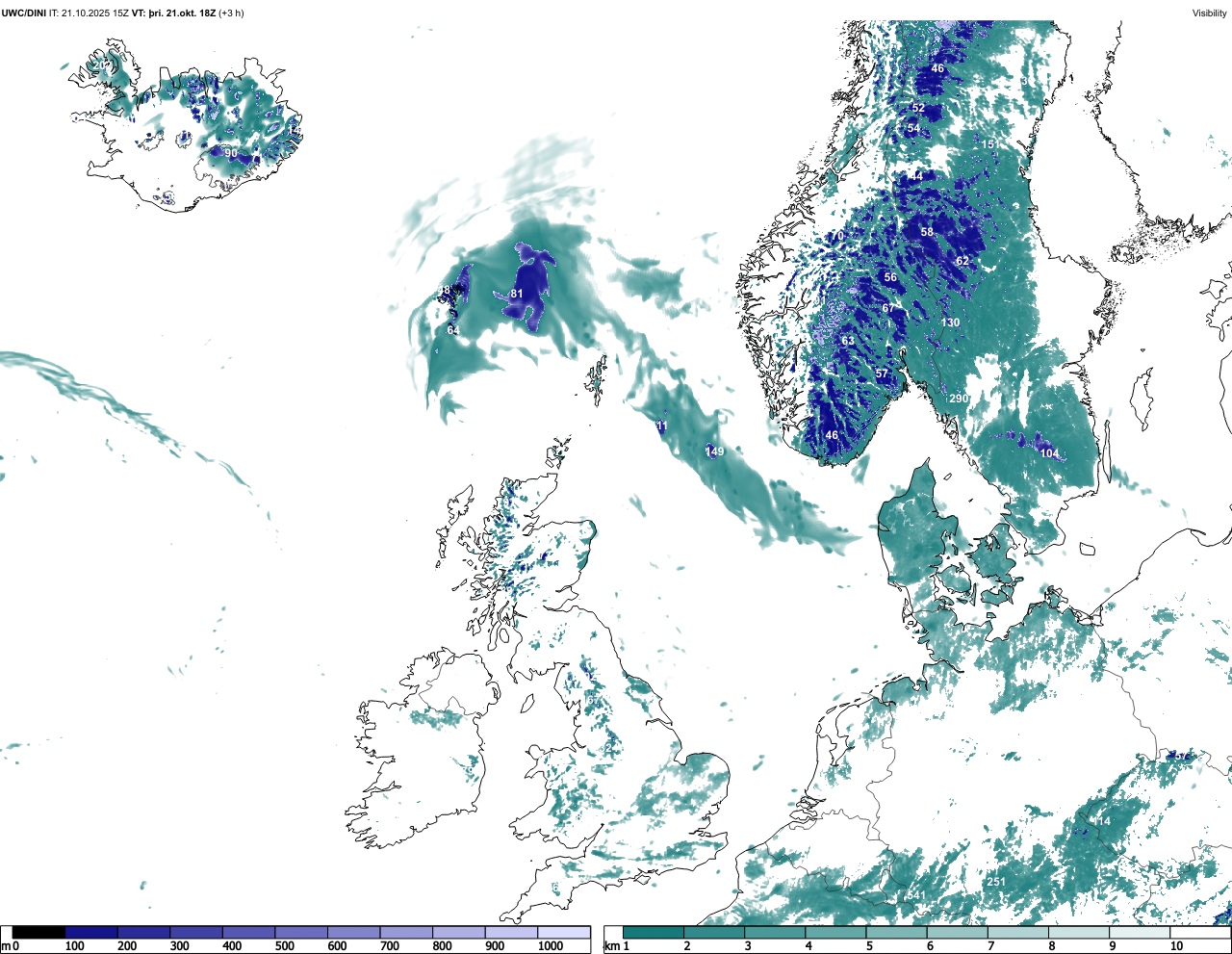Click the "58" visibility value
Screen dimensions: 1232x954
(927, 232)
